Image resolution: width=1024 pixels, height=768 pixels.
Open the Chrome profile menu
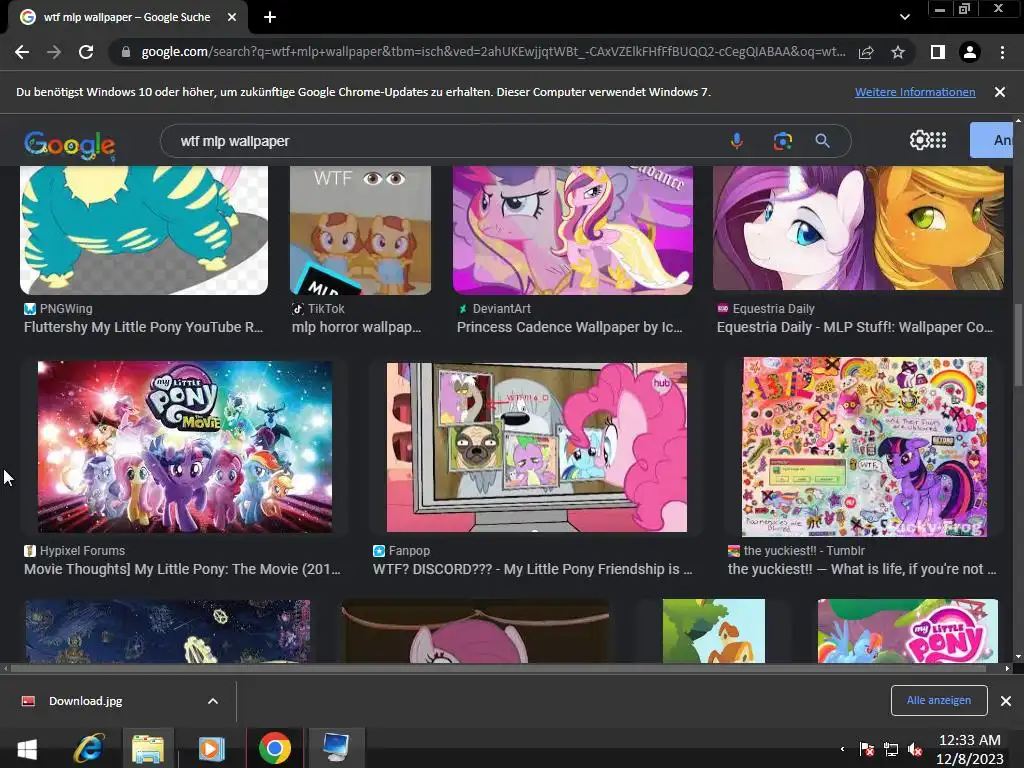click(970, 52)
